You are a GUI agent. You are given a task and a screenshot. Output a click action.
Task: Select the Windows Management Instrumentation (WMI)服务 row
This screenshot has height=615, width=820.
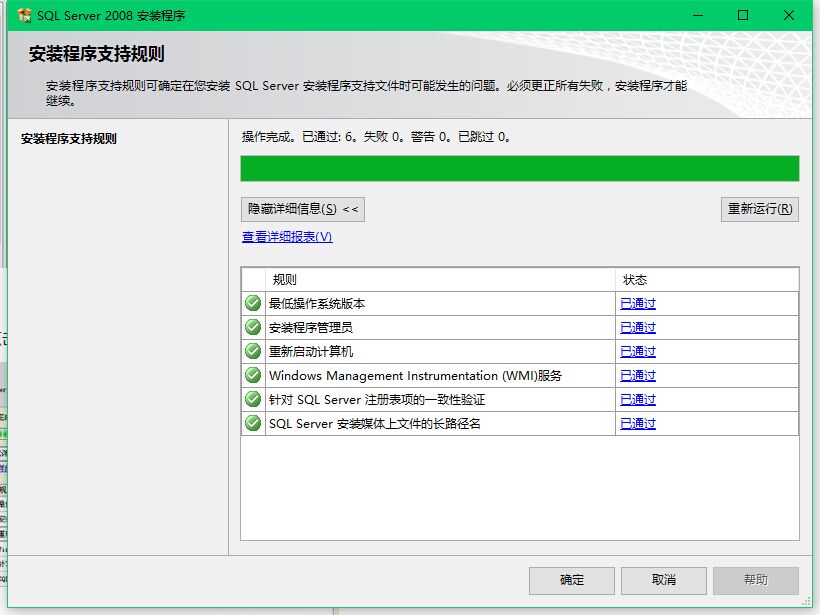[x=520, y=375]
